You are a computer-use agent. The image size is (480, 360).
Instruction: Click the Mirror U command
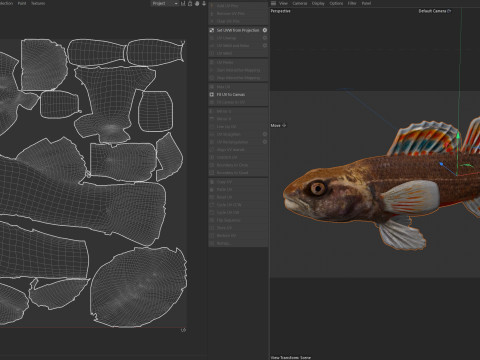pos(238,111)
